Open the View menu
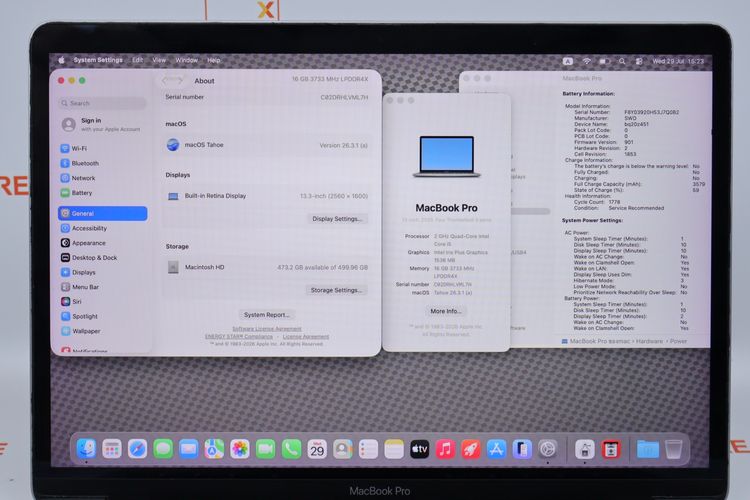Viewport: 750px width, 500px height. coord(159,60)
